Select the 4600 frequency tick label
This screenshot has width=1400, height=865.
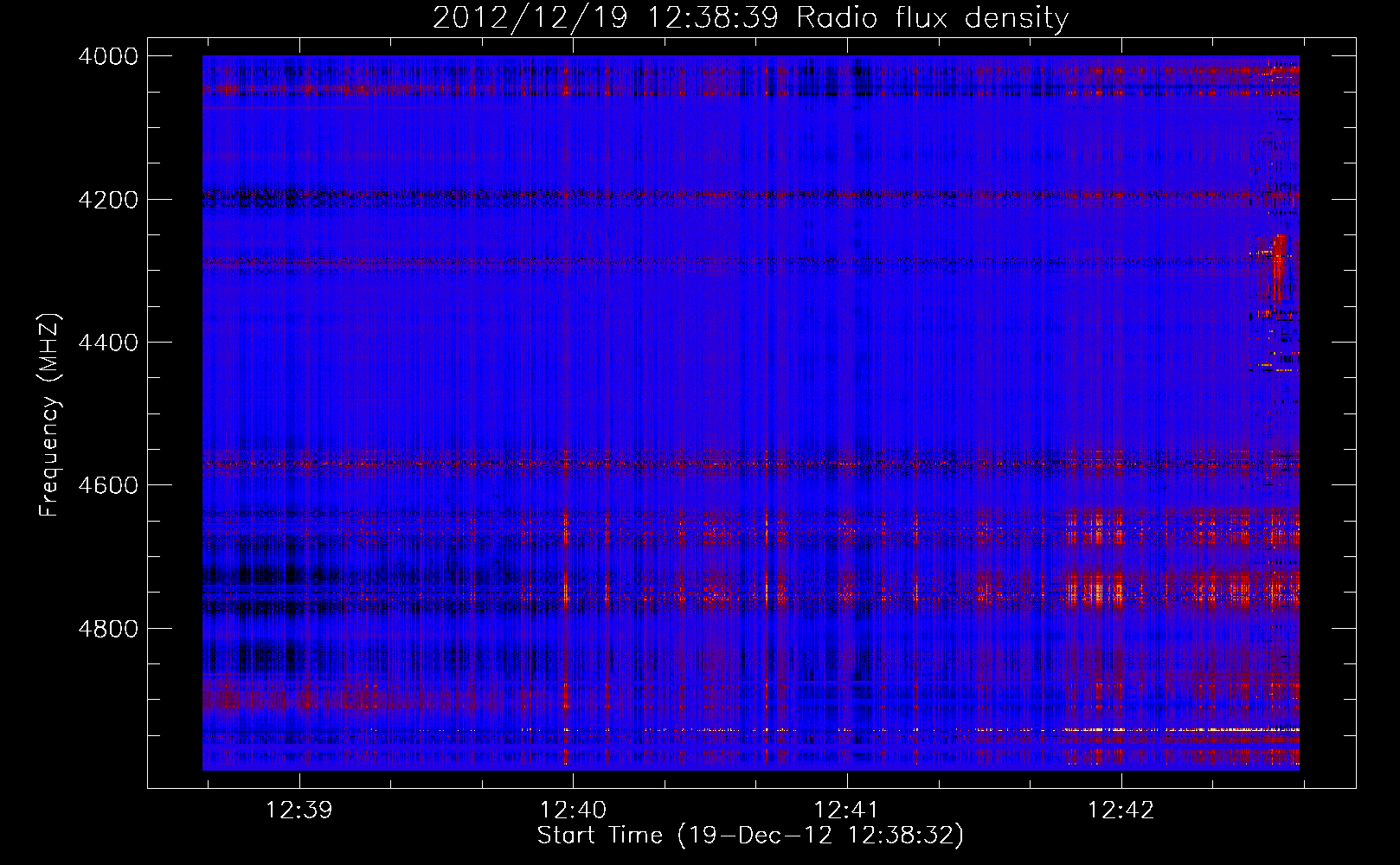[x=108, y=485]
